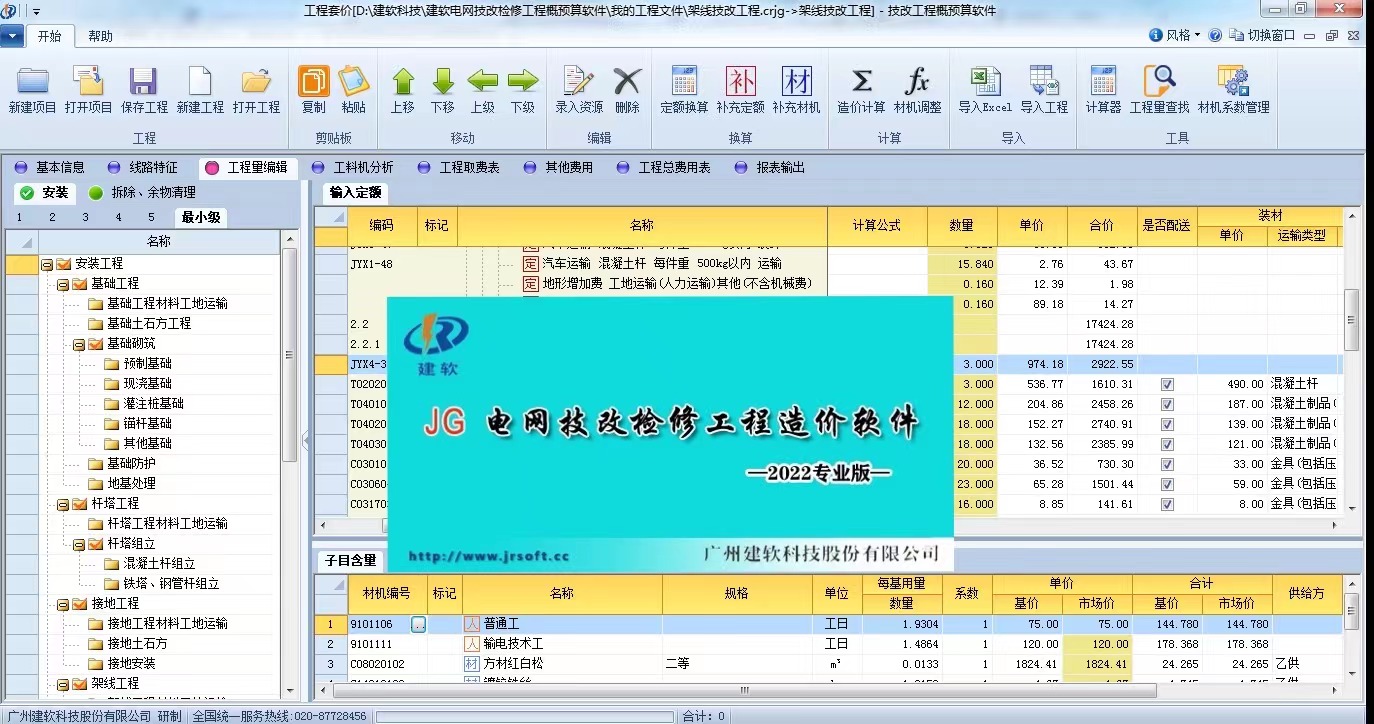Select the 拆除、余物清理 radio option
This screenshot has height=724, width=1374.
(x=142, y=193)
